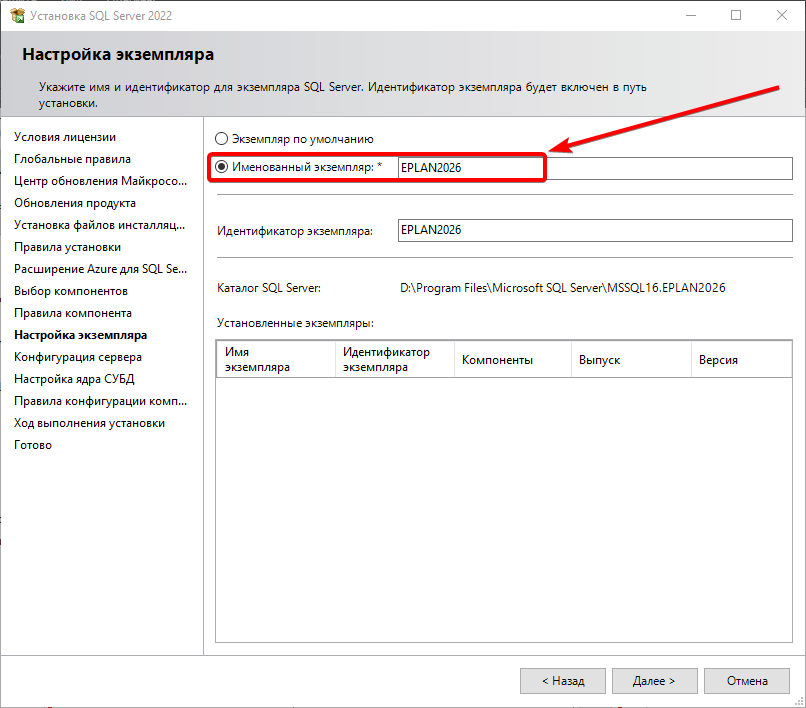This screenshot has height=708, width=806.
Task: Cancel setup with the "Отмена" button
Action: click(747, 681)
